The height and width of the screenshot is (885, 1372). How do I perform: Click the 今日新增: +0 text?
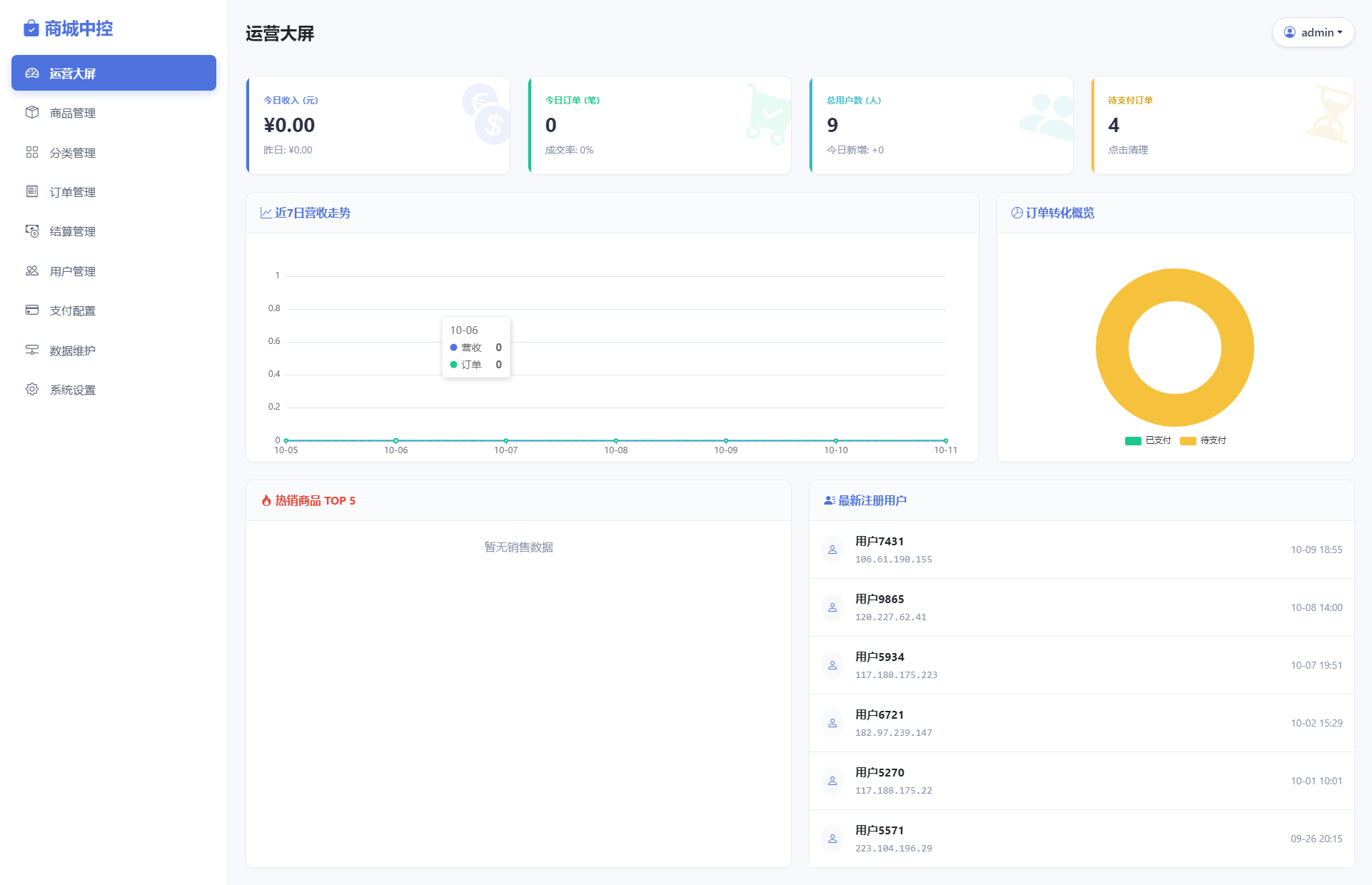point(855,150)
